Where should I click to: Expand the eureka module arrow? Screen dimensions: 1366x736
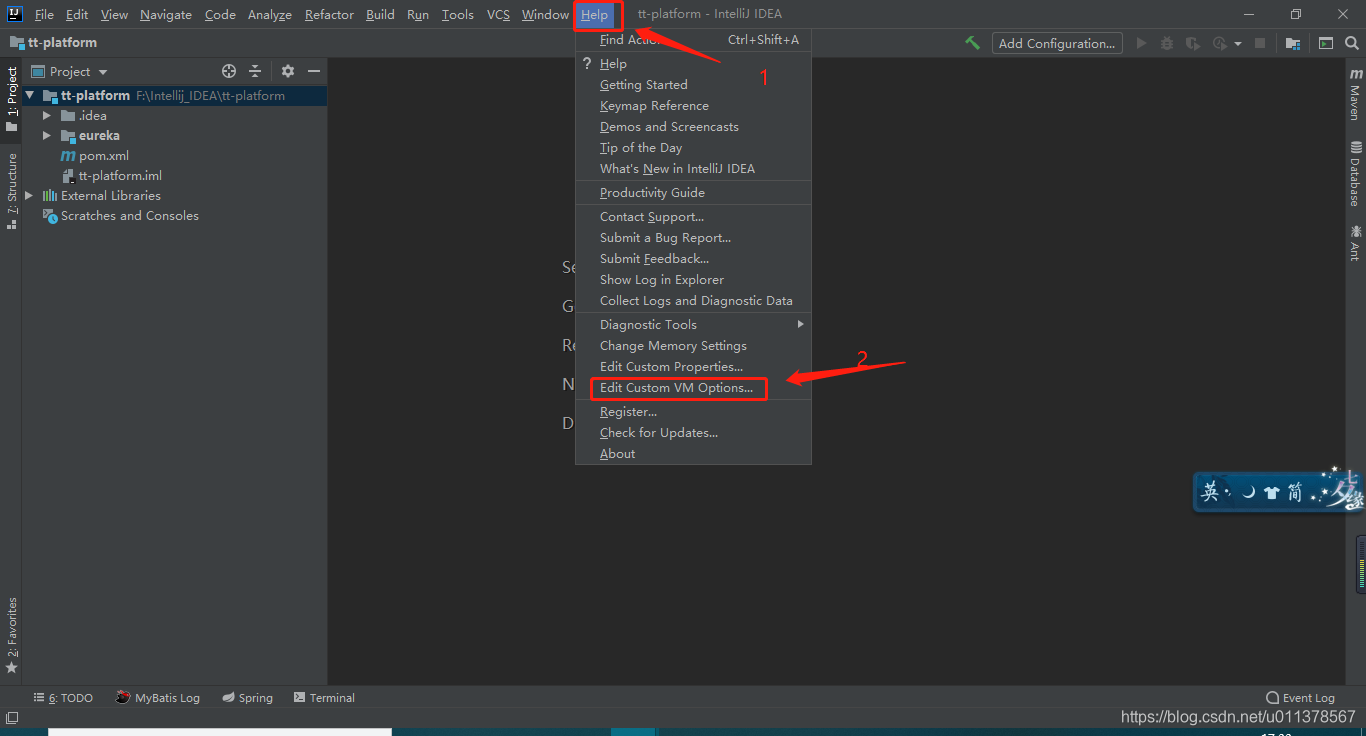[x=47, y=136]
